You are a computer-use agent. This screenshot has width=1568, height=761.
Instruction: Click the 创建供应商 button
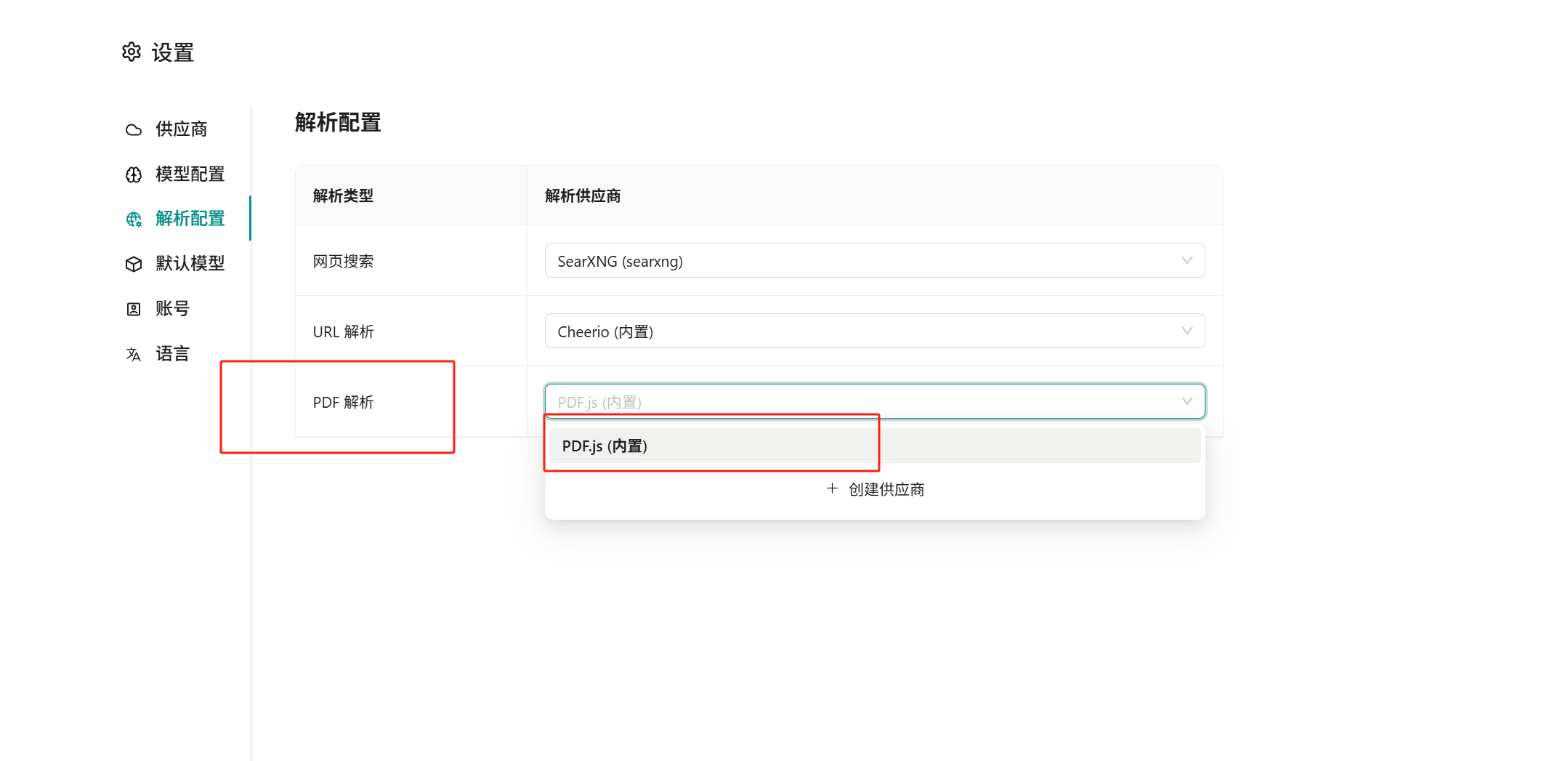coord(886,489)
